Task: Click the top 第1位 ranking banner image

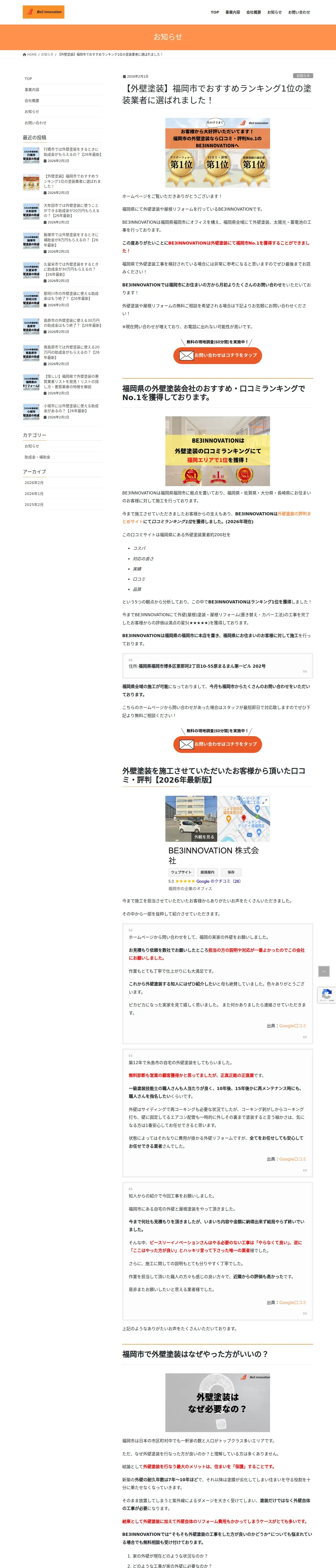Action: [x=218, y=153]
